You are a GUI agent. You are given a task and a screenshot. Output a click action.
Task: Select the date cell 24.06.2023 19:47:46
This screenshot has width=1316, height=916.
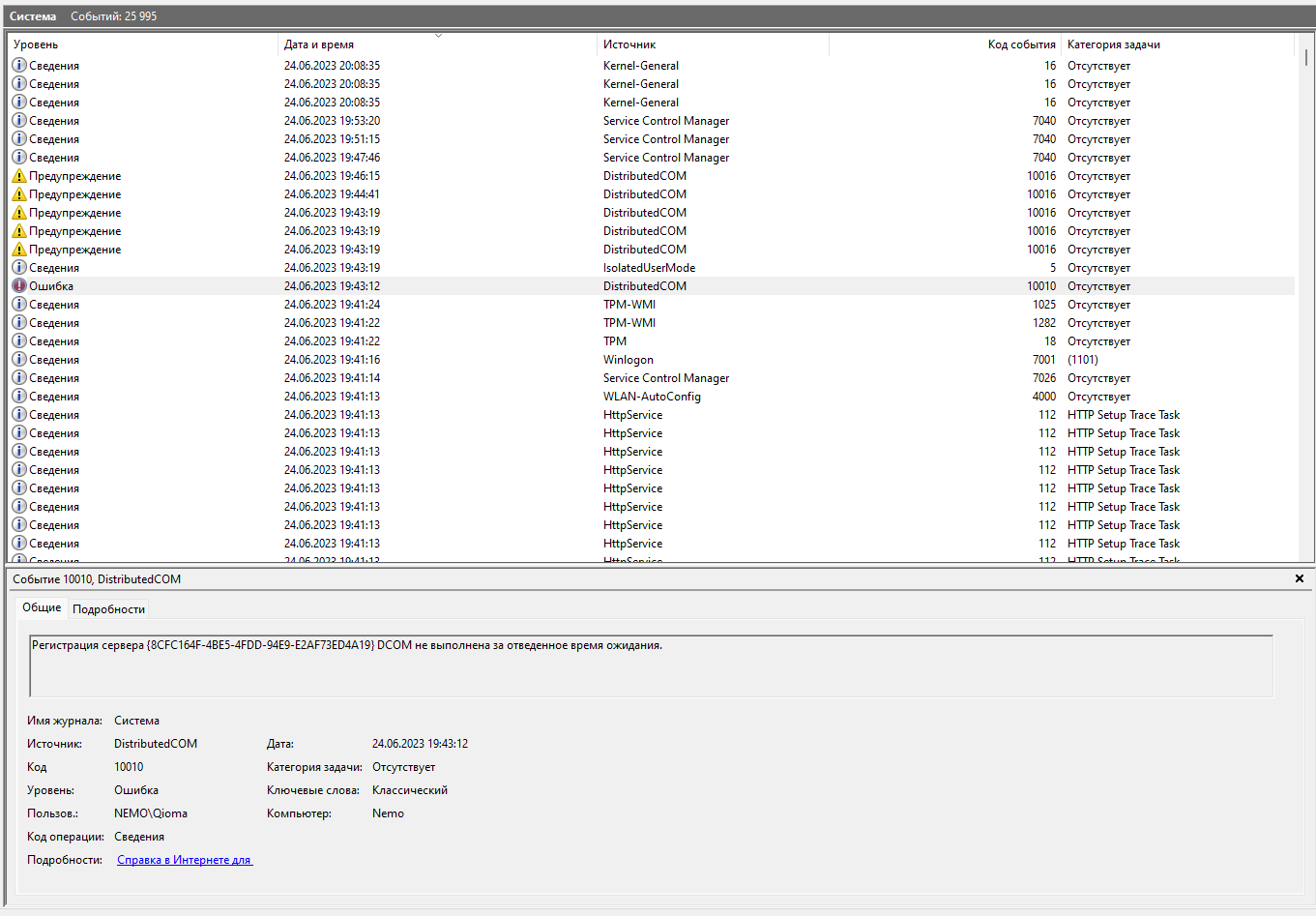[x=332, y=158]
